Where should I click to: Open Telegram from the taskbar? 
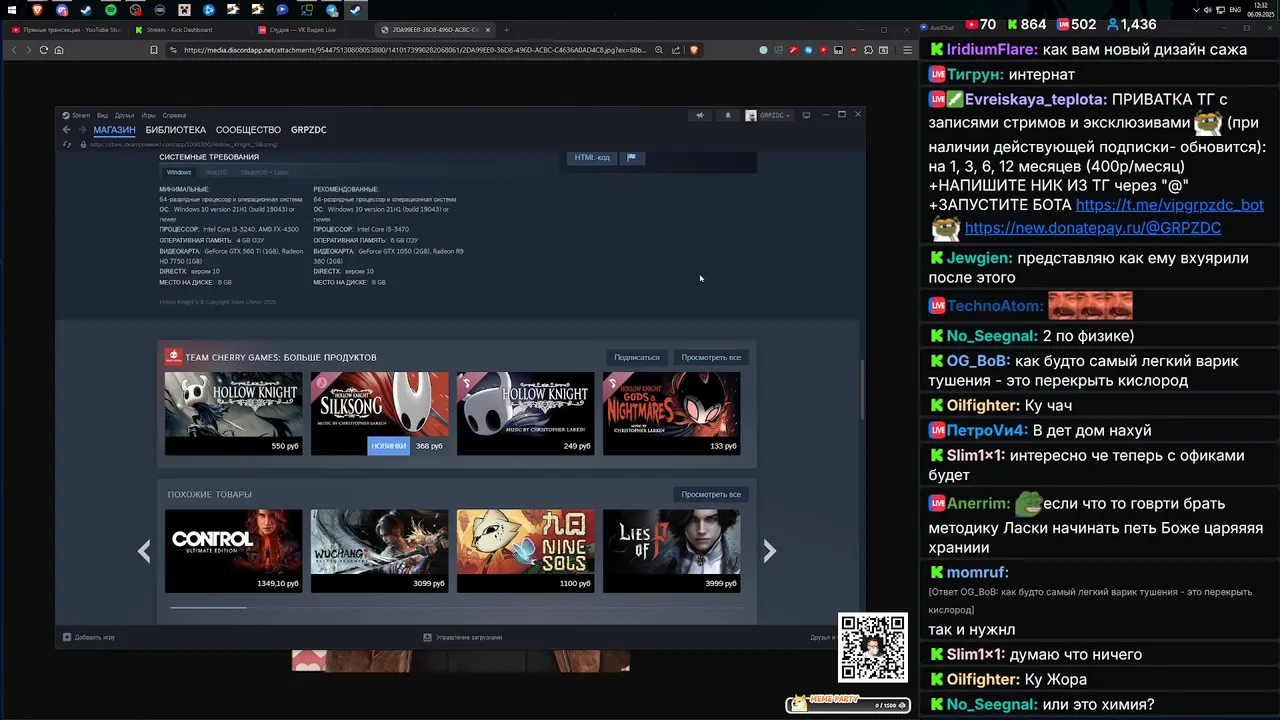pos(332,10)
